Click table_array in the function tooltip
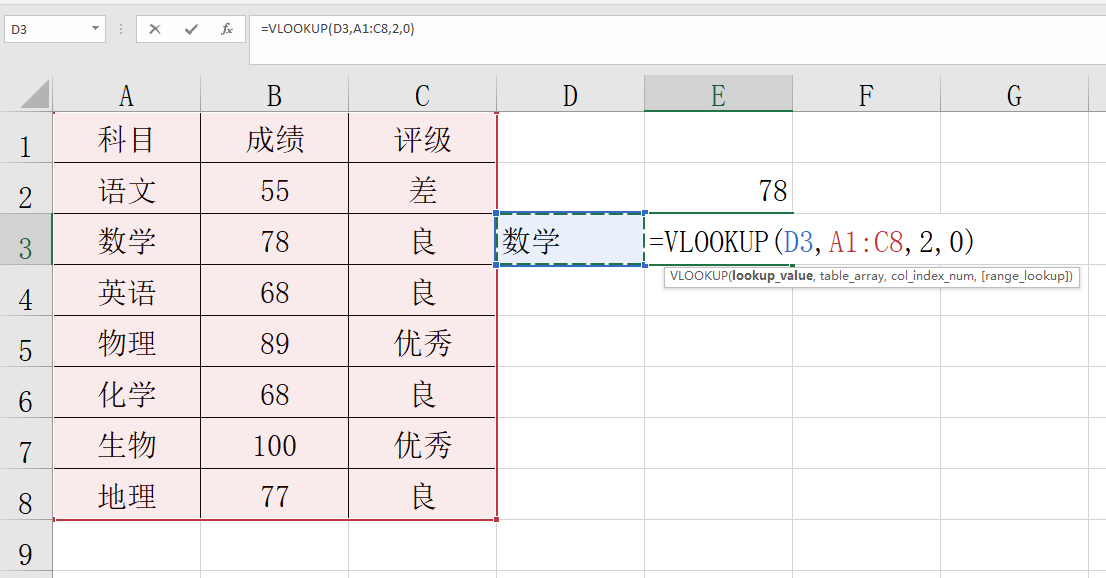The image size is (1106, 578). (852, 276)
